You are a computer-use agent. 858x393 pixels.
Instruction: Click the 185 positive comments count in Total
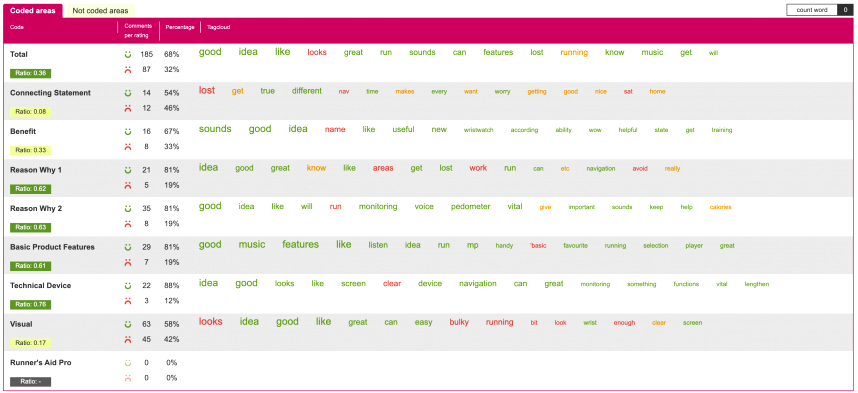[x=146, y=54]
